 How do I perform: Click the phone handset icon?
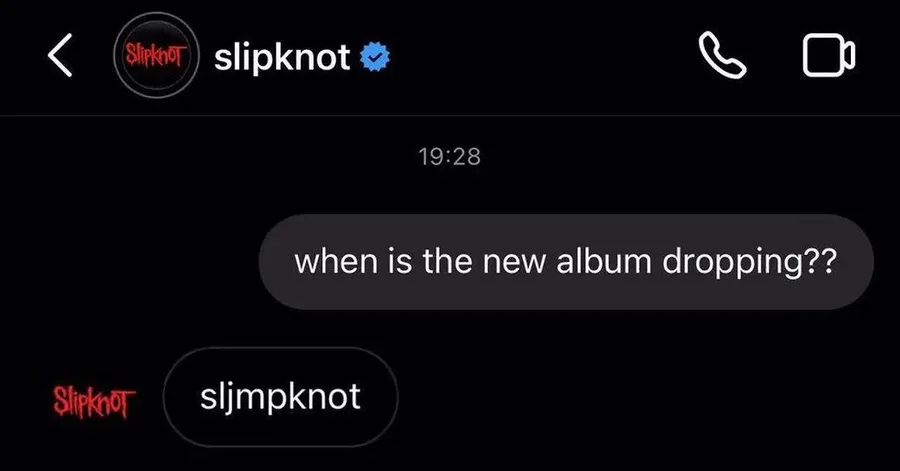723,55
